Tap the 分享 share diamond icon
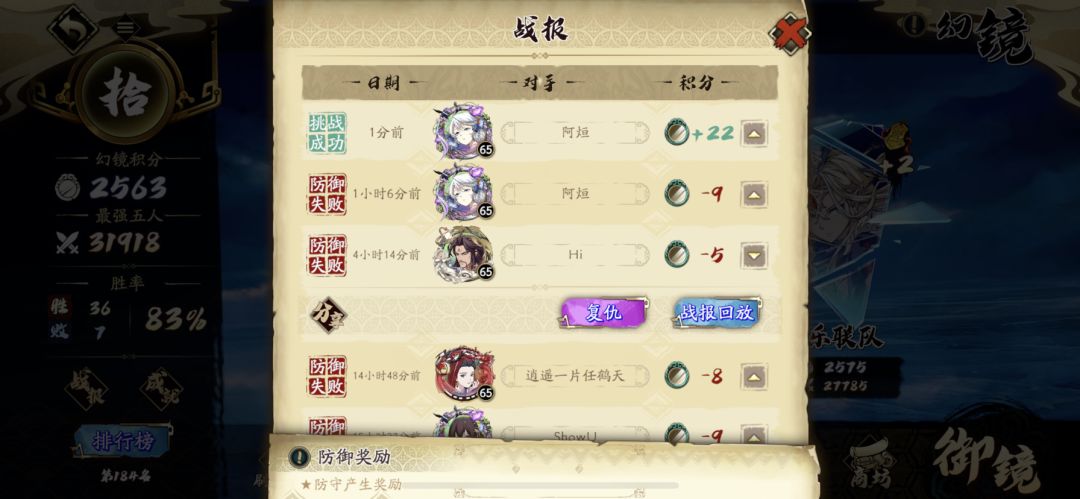The height and width of the screenshot is (499, 1080). tap(328, 315)
